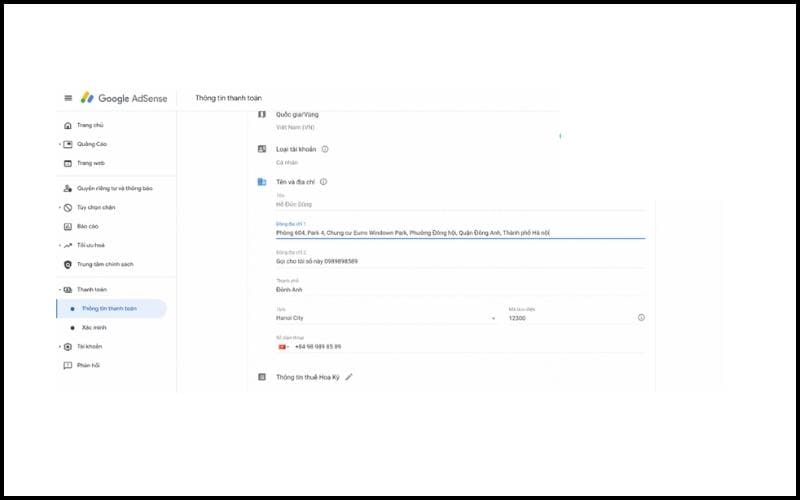The height and width of the screenshot is (500, 800).
Task: Click the Google AdSense logo
Action: click(x=124, y=98)
